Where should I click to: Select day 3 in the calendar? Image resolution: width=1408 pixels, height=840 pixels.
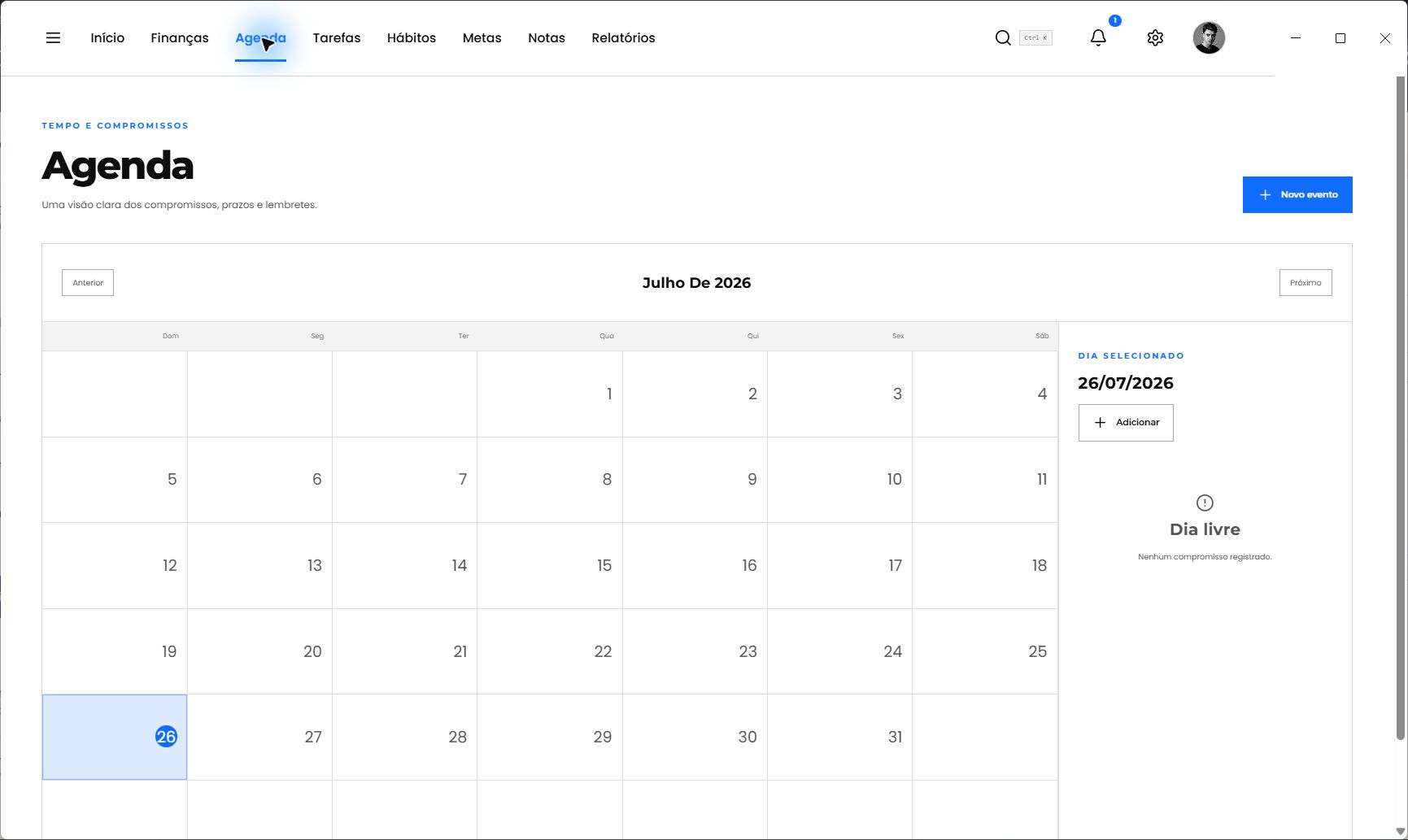click(839, 394)
